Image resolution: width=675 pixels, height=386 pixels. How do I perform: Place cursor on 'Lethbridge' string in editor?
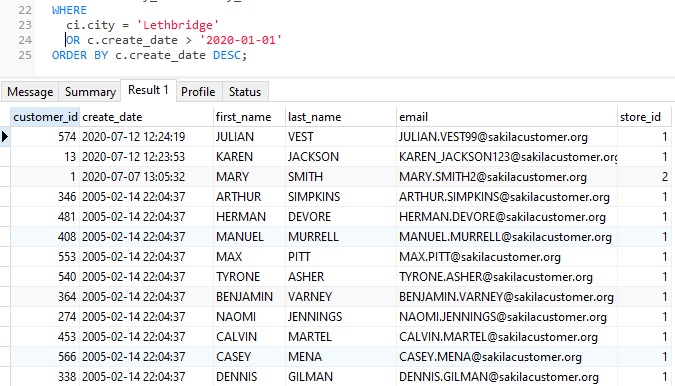pos(177,25)
